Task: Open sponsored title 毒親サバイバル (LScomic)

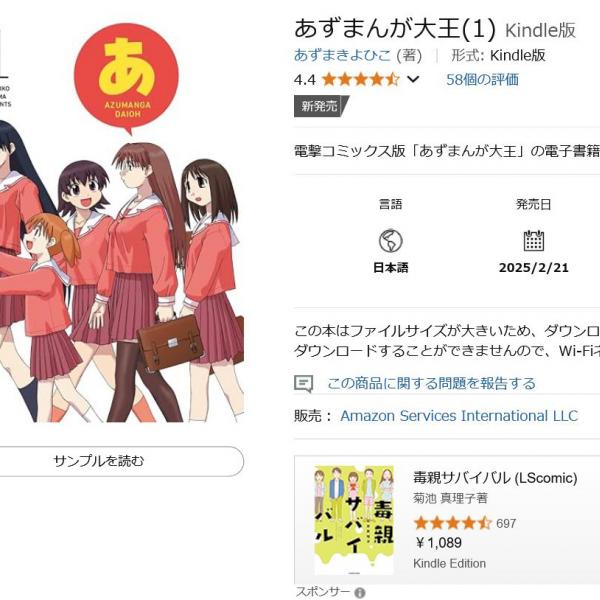Action: (x=495, y=478)
